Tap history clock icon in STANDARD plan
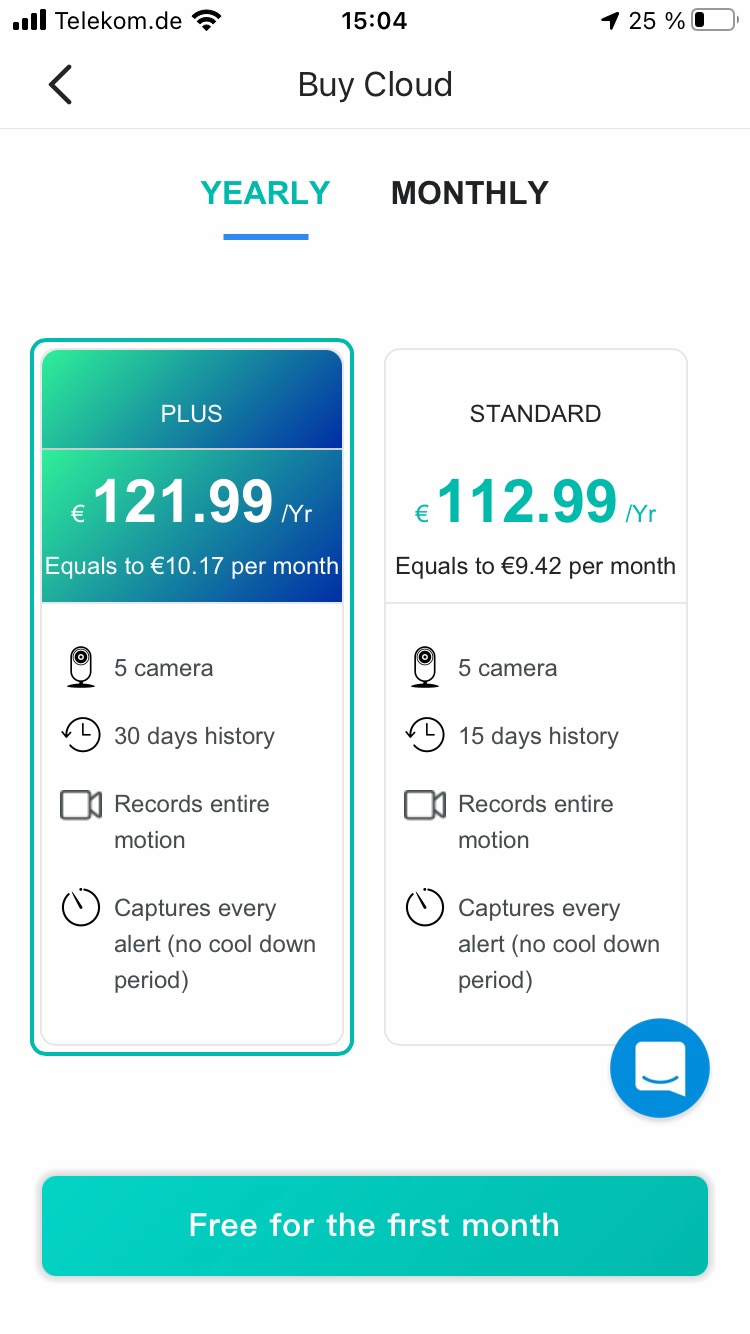Viewport: 750px width, 1334px height. pyautogui.click(x=425, y=735)
